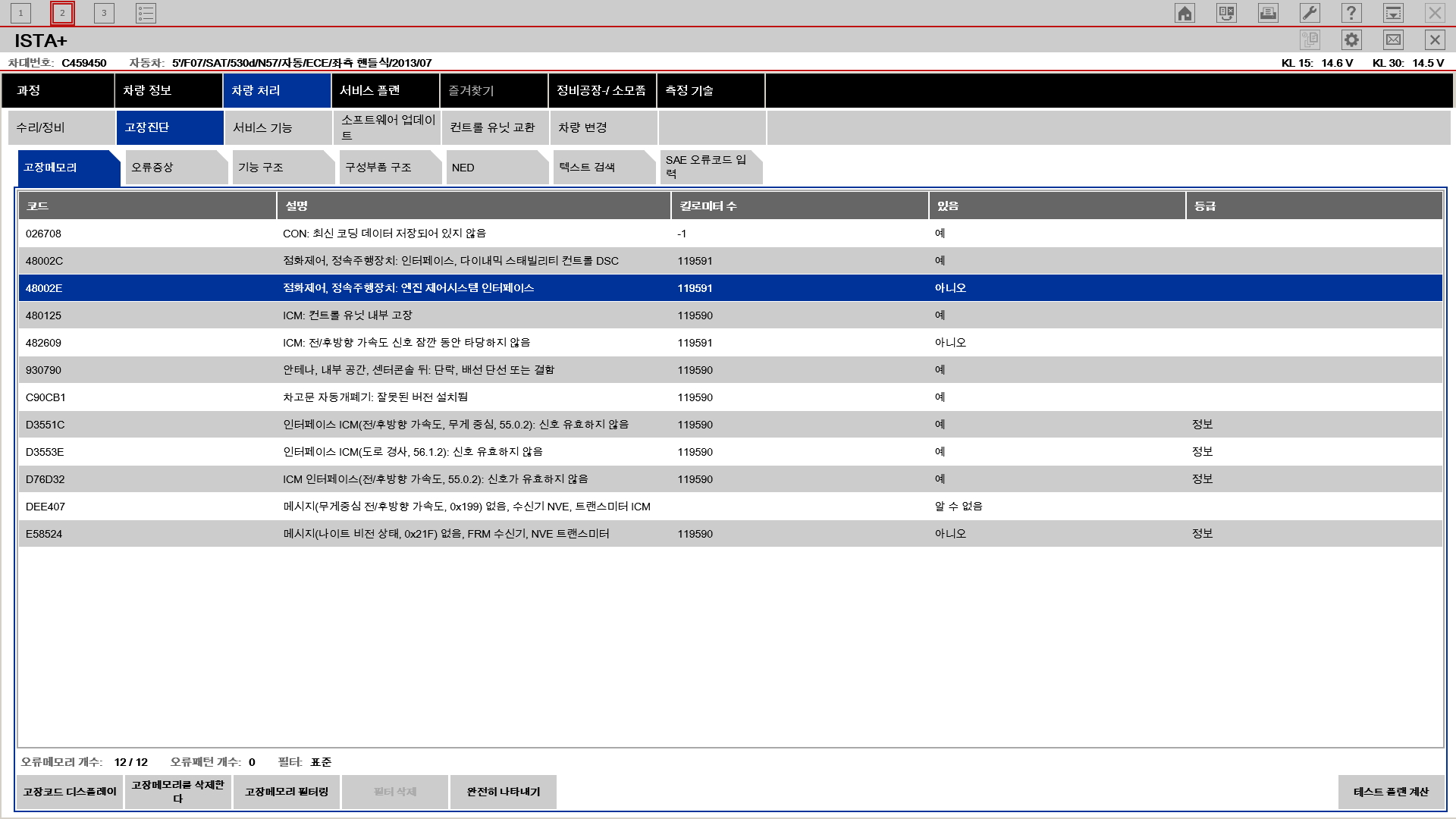
Task: Select the 텍스트 검색 tab
Action: pyautogui.click(x=602, y=168)
